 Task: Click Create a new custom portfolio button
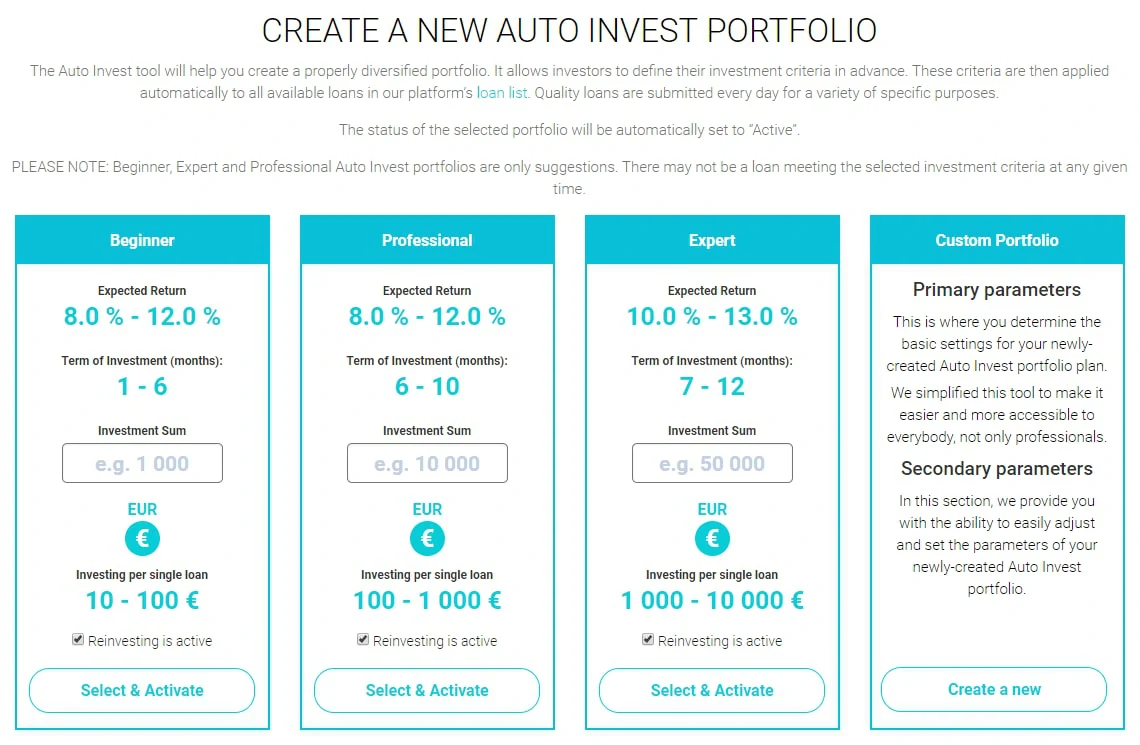coord(994,690)
